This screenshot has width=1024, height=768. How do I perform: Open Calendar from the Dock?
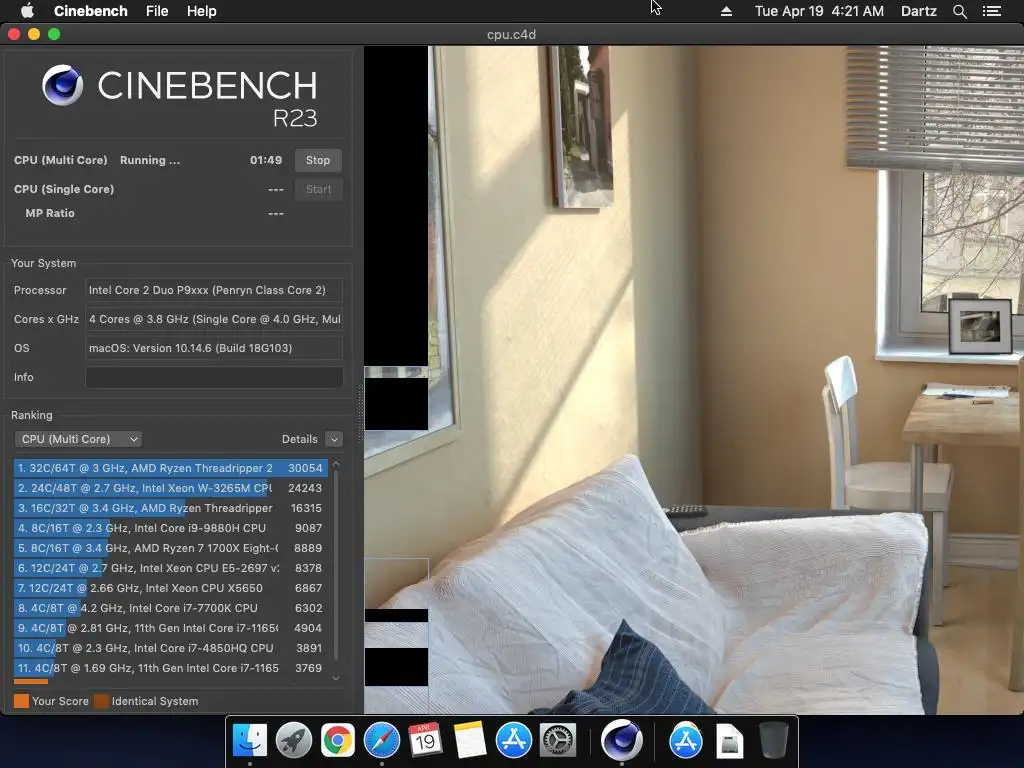pos(425,741)
